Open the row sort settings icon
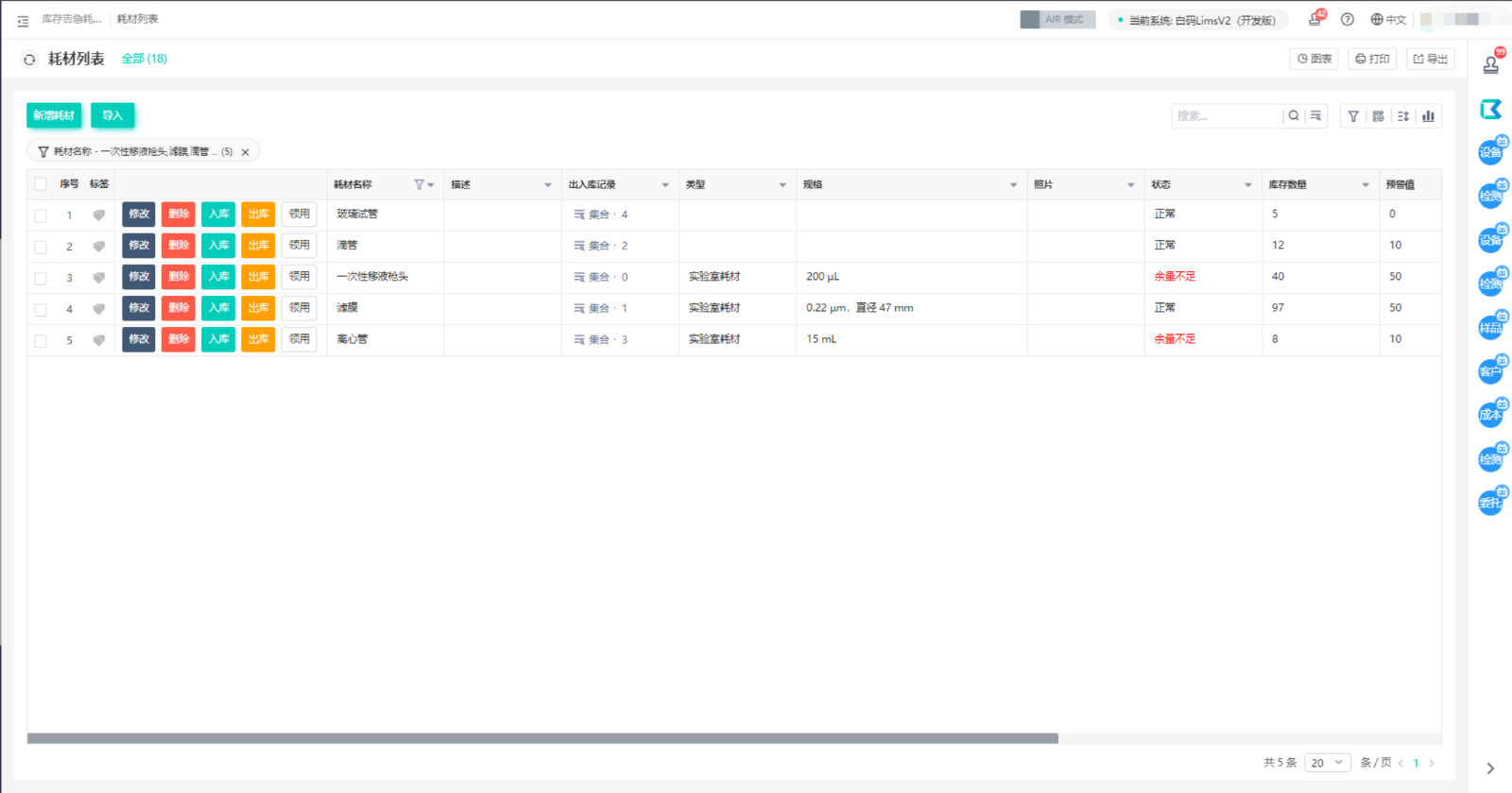1512x793 pixels. (x=1403, y=116)
